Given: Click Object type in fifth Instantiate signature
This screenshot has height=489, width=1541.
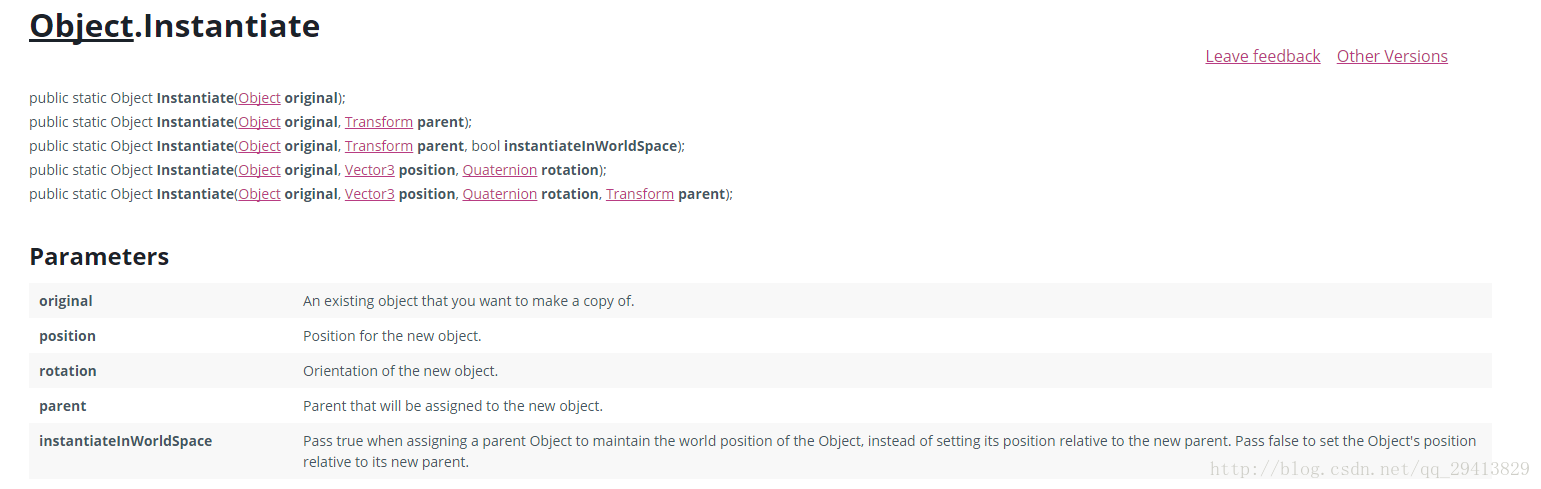Looking at the screenshot, I should click(259, 194).
